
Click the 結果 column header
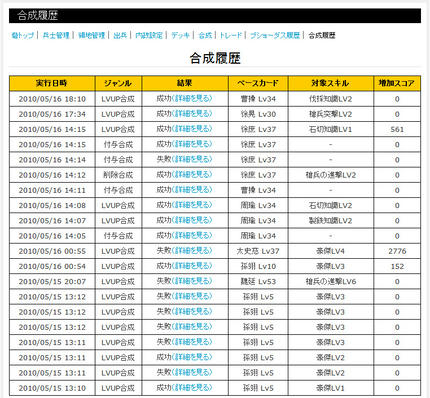[x=185, y=83]
